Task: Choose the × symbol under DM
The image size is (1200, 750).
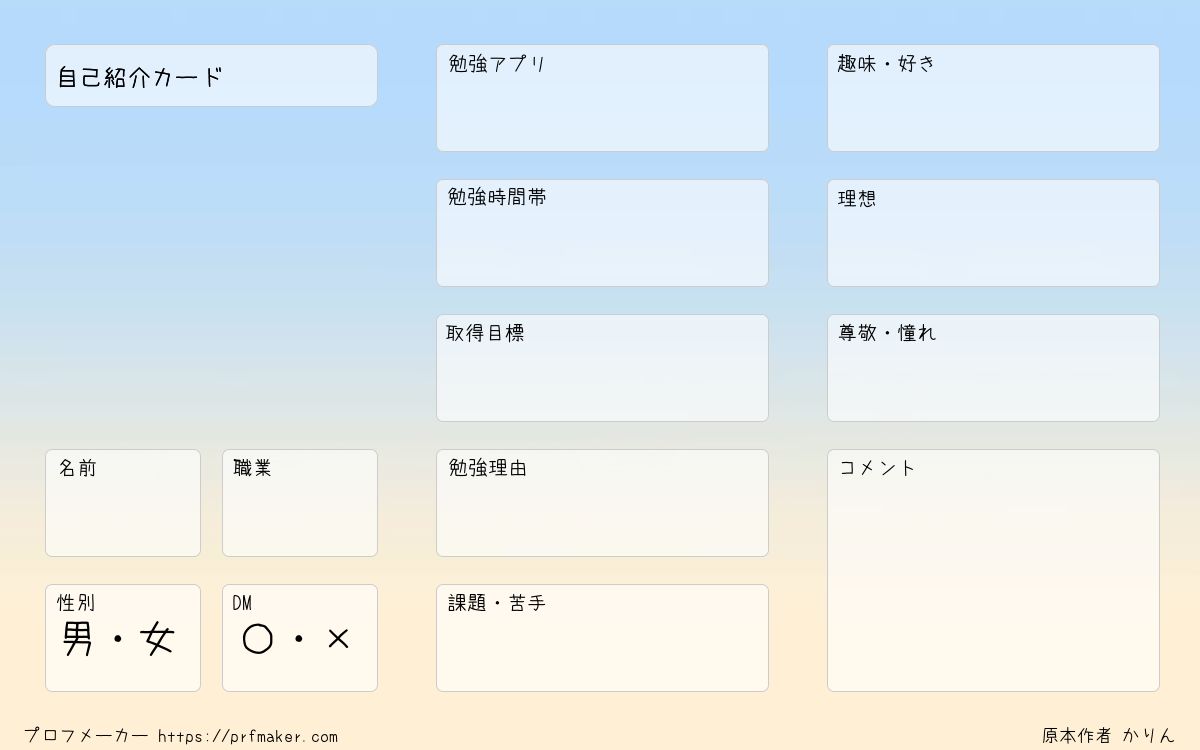Action: point(338,639)
